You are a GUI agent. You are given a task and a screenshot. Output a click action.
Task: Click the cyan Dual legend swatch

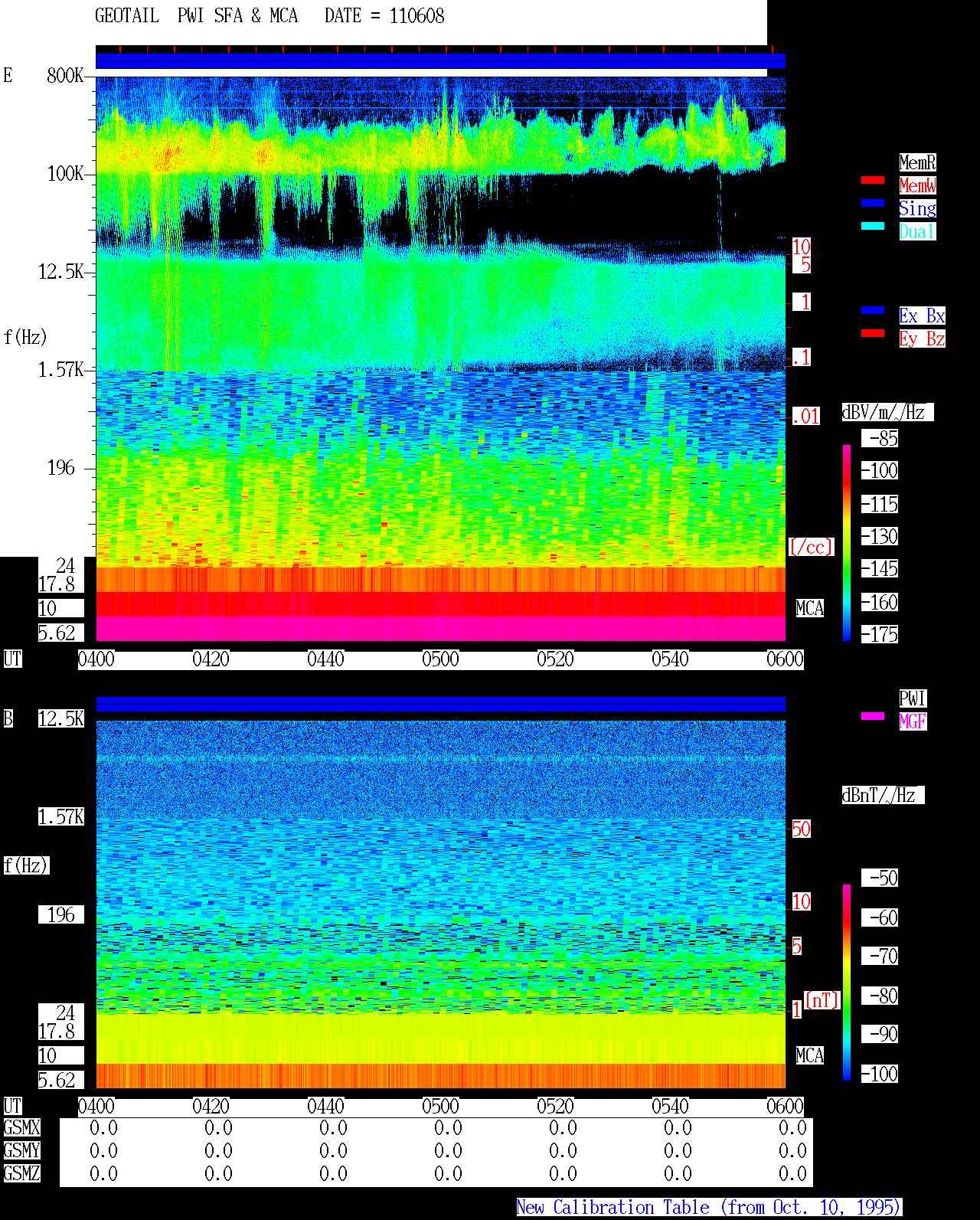tap(873, 226)
